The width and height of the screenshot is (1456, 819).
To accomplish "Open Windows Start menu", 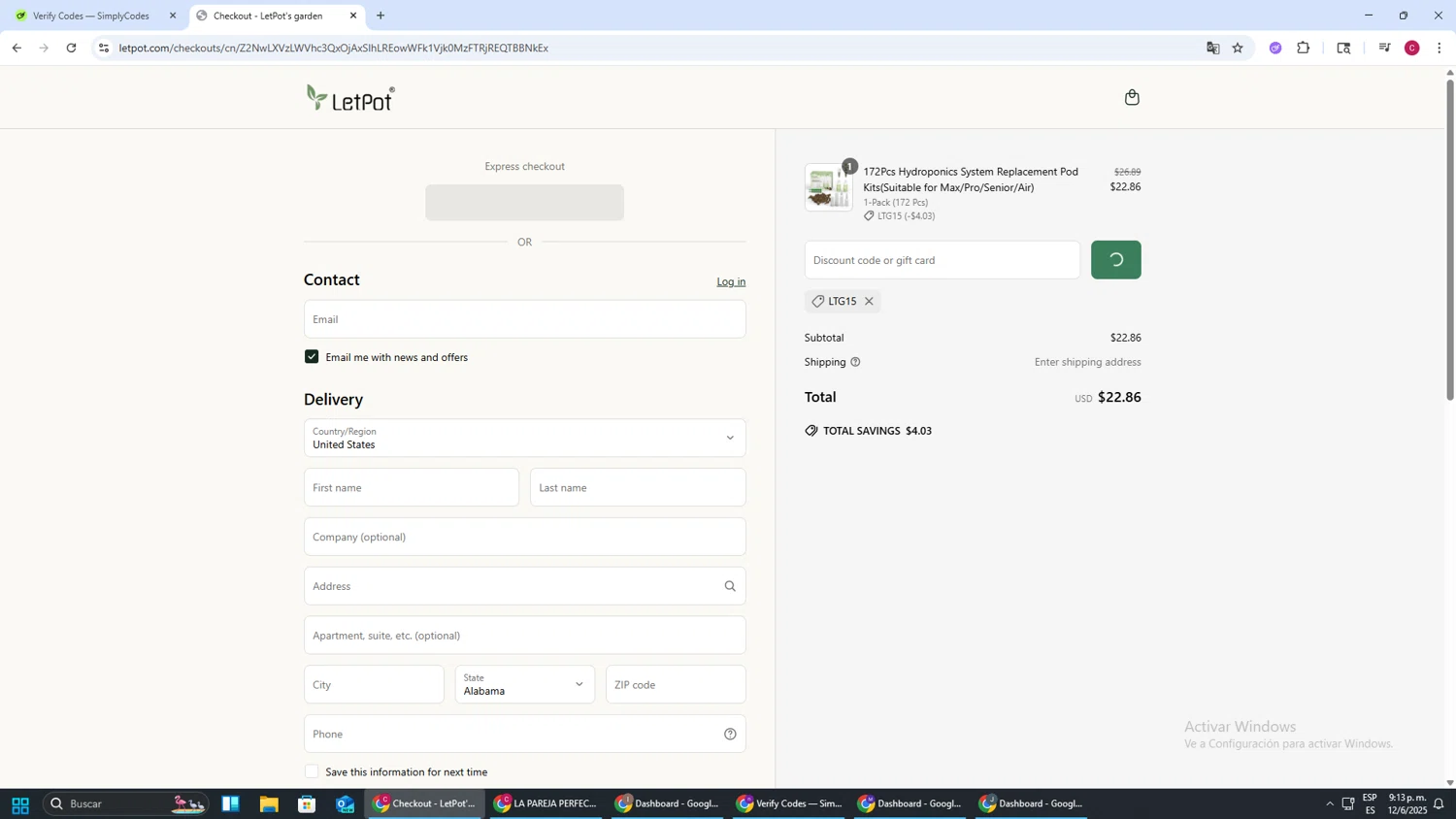I will [19, 804].
